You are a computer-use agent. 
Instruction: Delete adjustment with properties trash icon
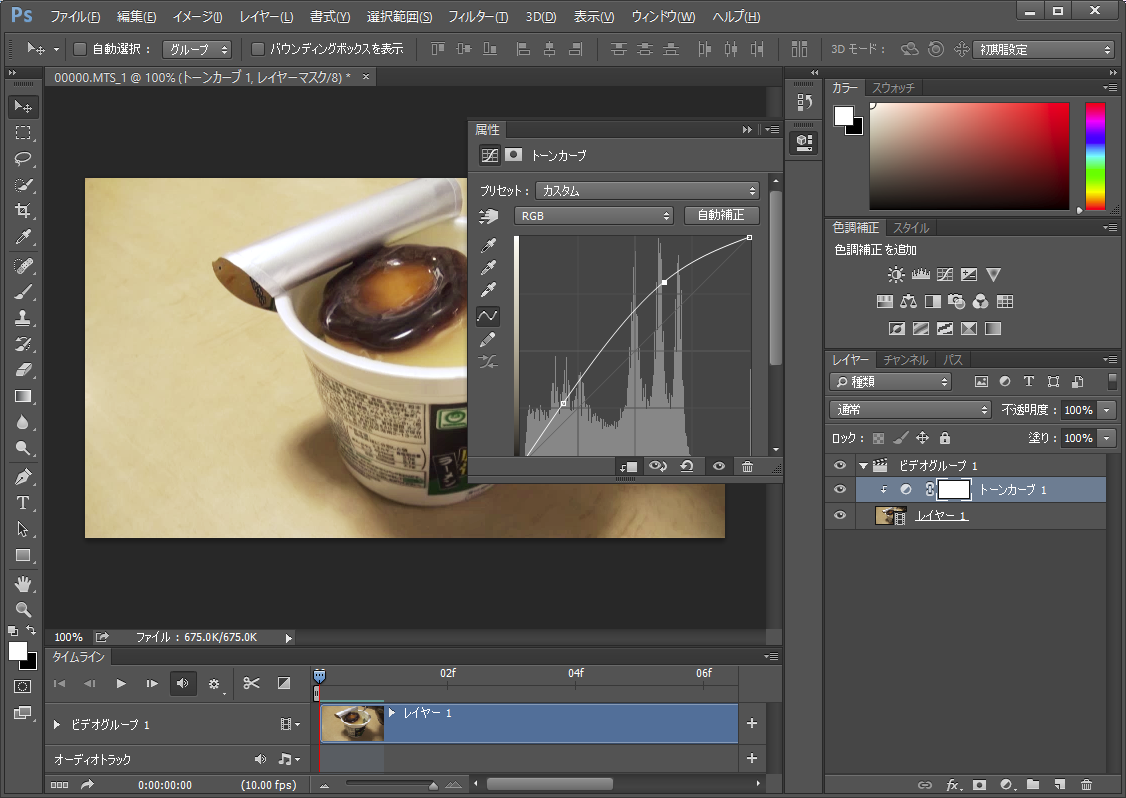[747, 466]
